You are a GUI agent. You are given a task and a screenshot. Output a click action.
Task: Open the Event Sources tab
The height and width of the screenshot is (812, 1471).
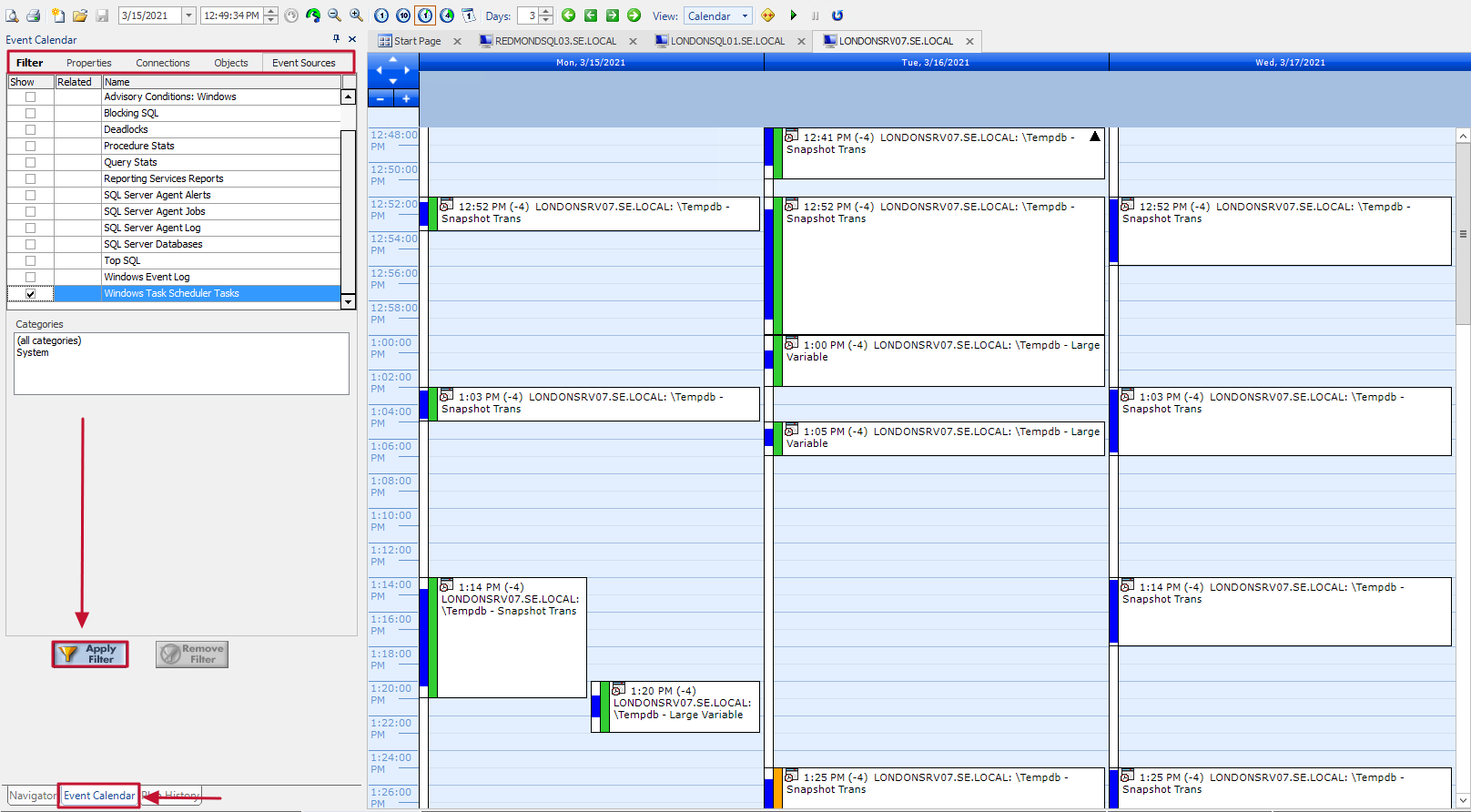304,63
